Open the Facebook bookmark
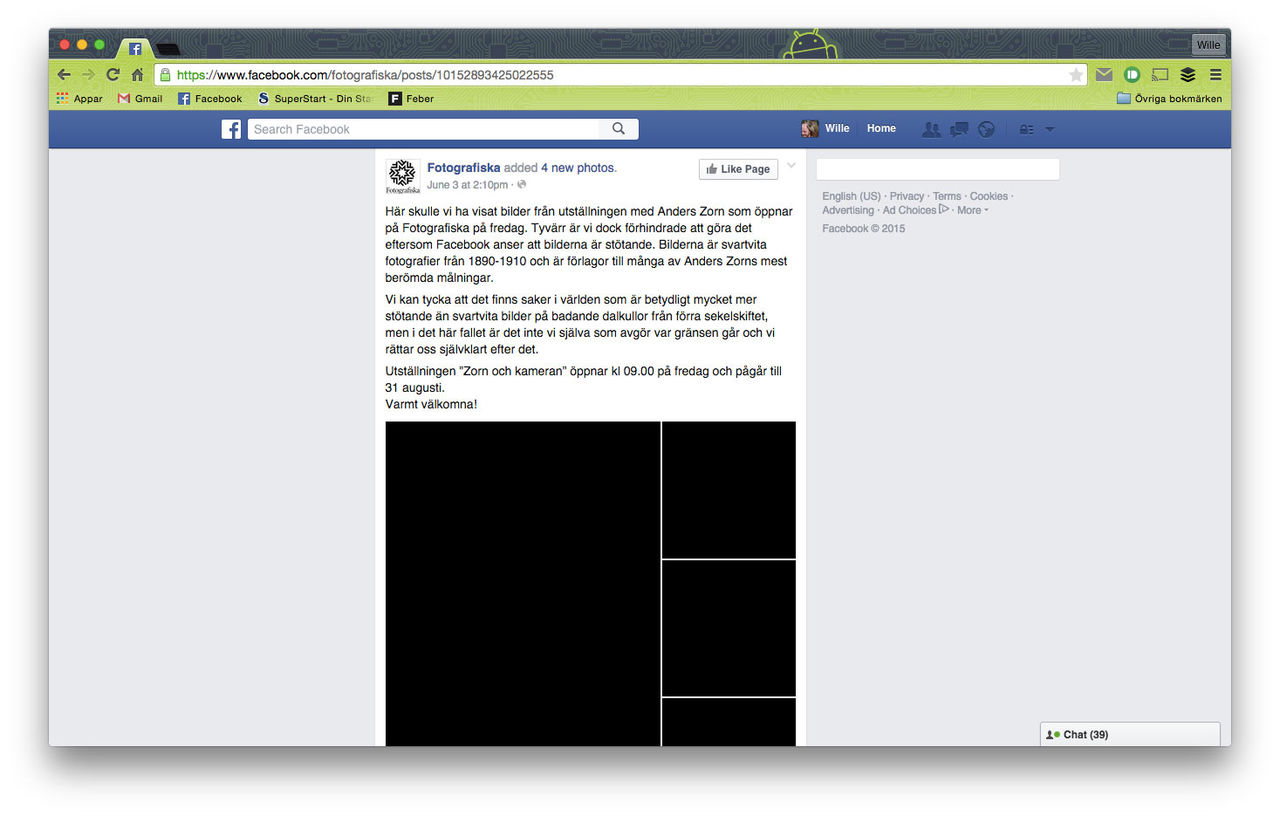Image resolution: width=1280 pixels, height=816 pixels. pos(210,99)
